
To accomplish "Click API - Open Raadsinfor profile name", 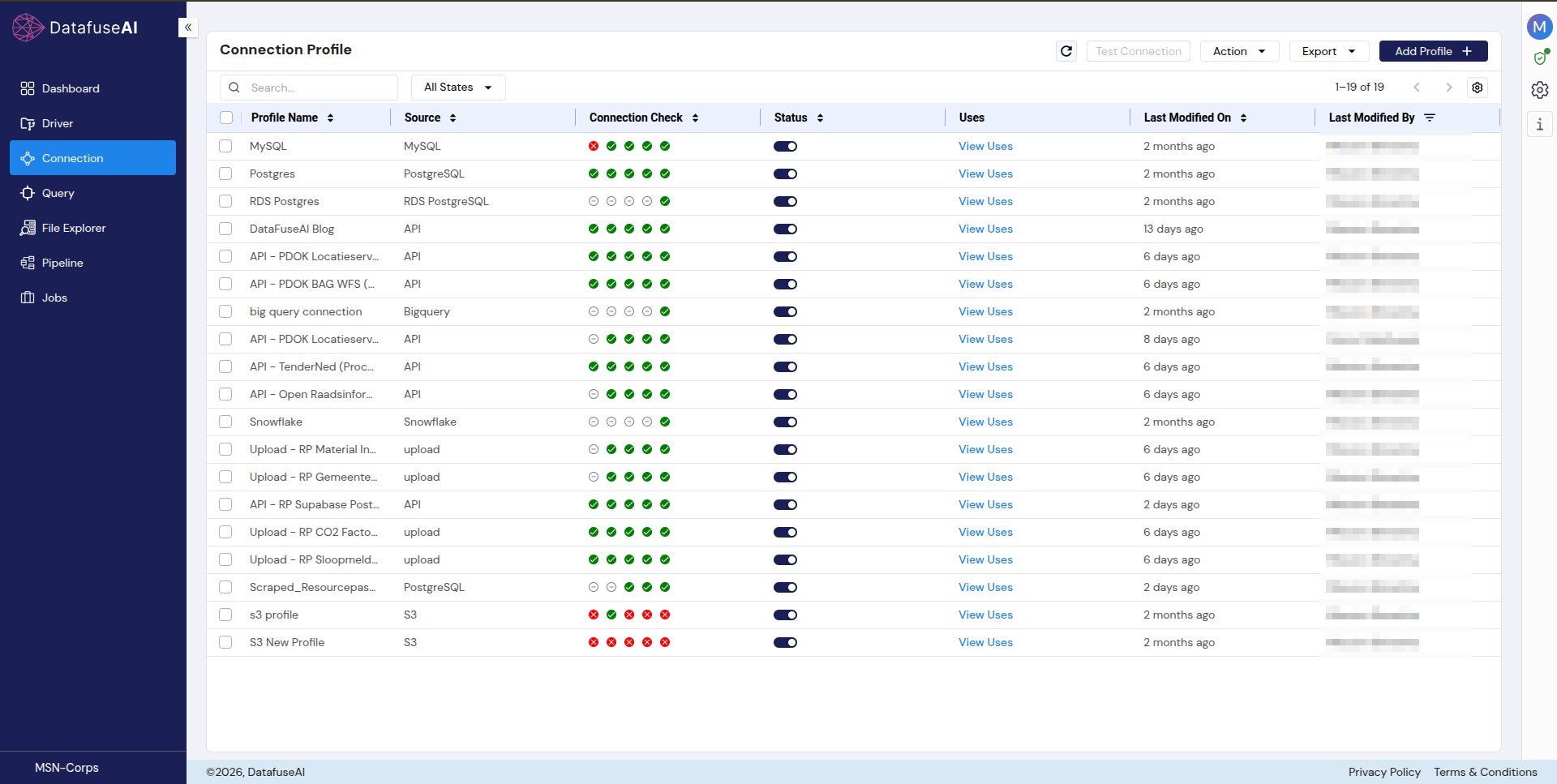I will pos(311,394).
